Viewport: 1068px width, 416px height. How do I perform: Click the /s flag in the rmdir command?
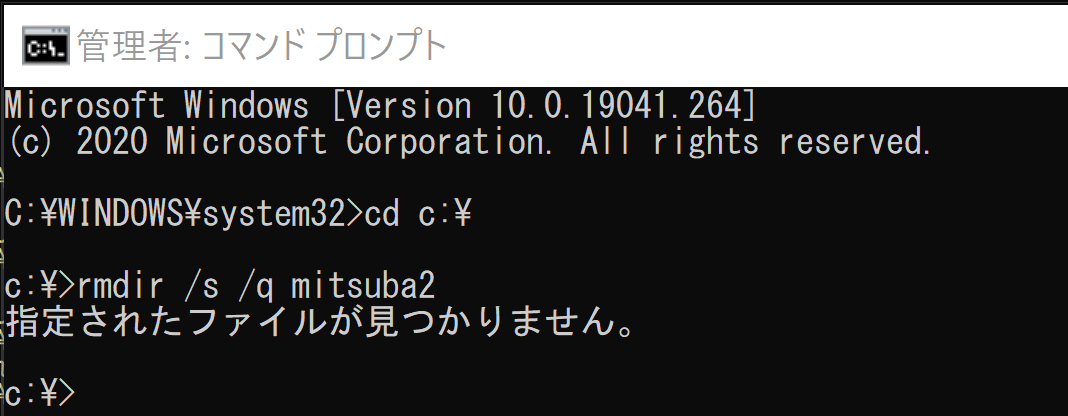point(201,287)
